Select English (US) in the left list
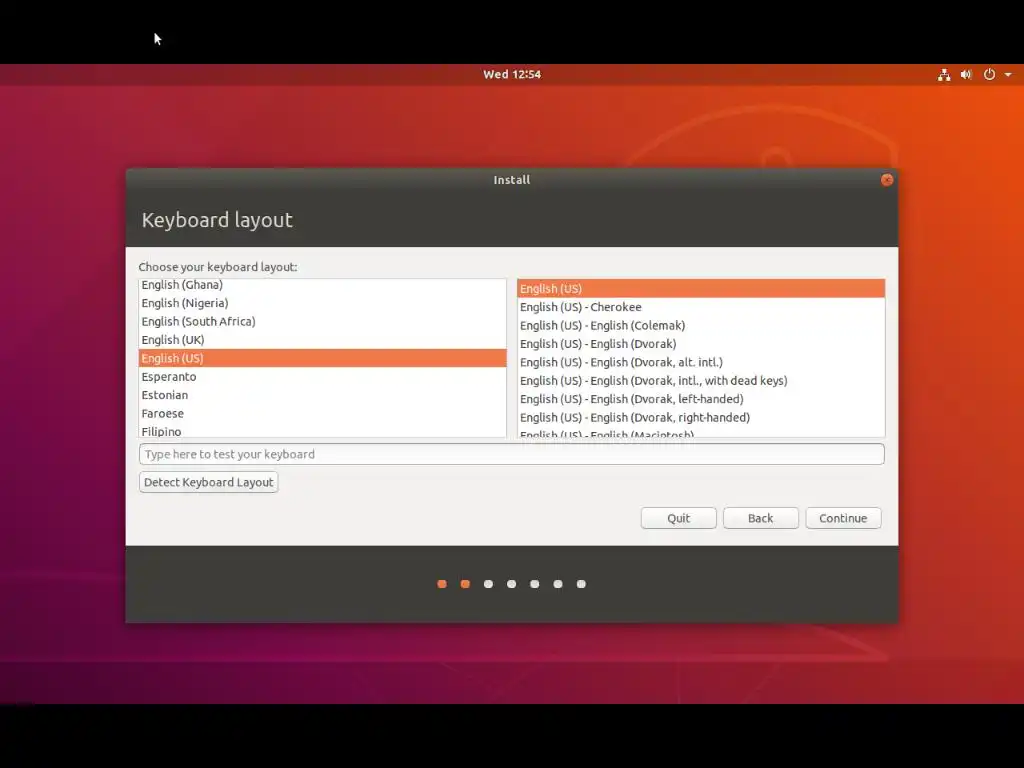The image size is (1024, 768). click(323, 358)
